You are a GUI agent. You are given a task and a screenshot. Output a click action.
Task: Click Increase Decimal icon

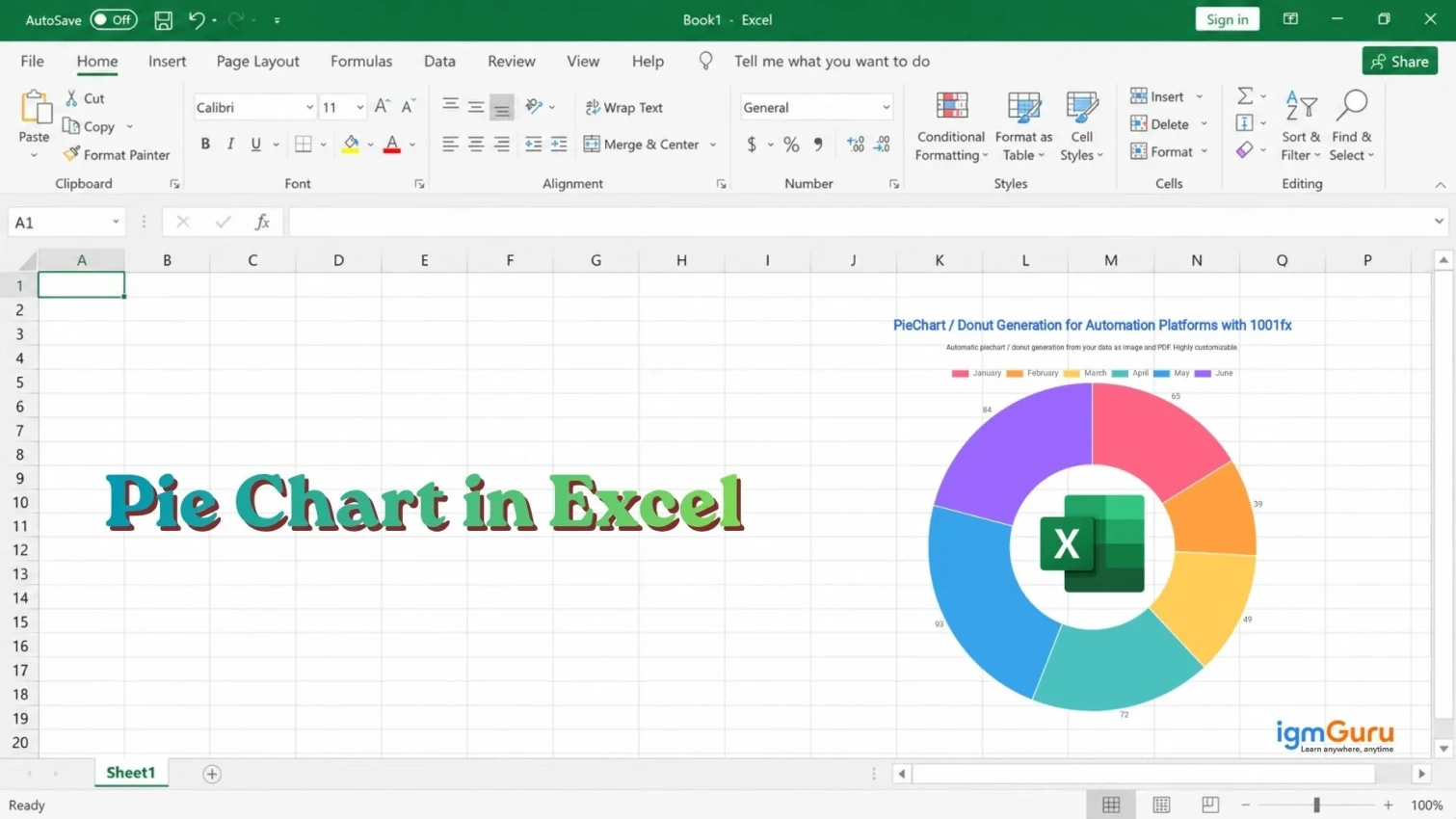[x=855, y=145]
